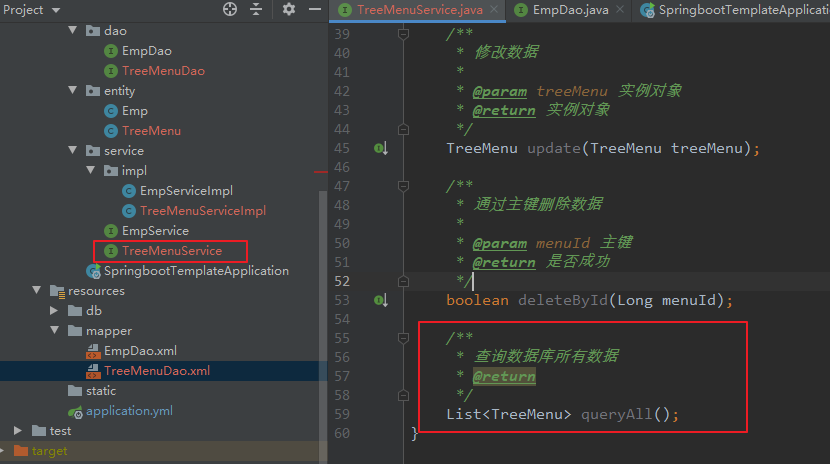This screenshot has width=830, height=464.
Task: Click the update method name
Action: click(554, 148)
